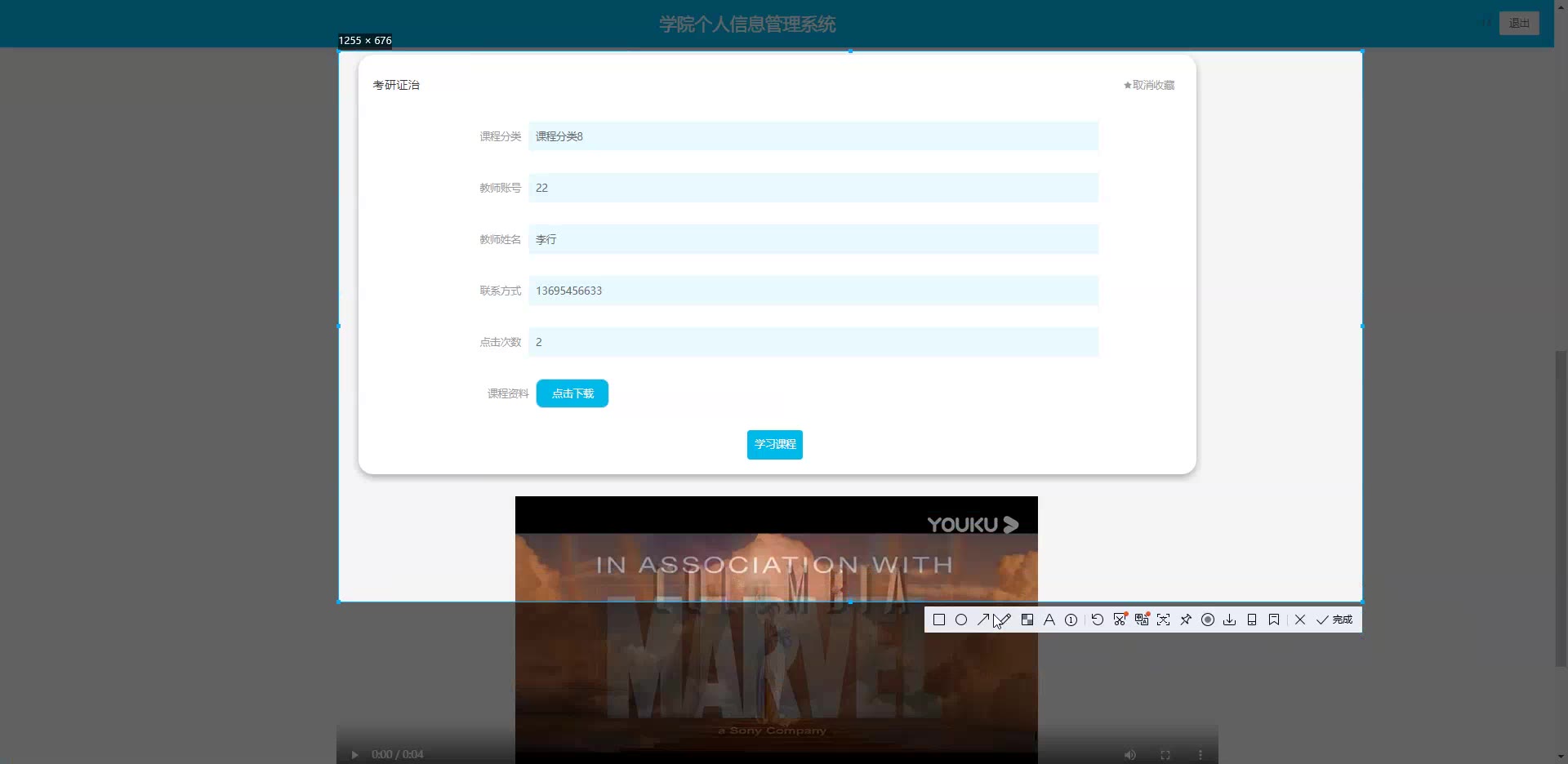Viewport: 1568px width, 764px height.
Task: Pin the screenshot to the screen
Action: [x=1186, y=620]
